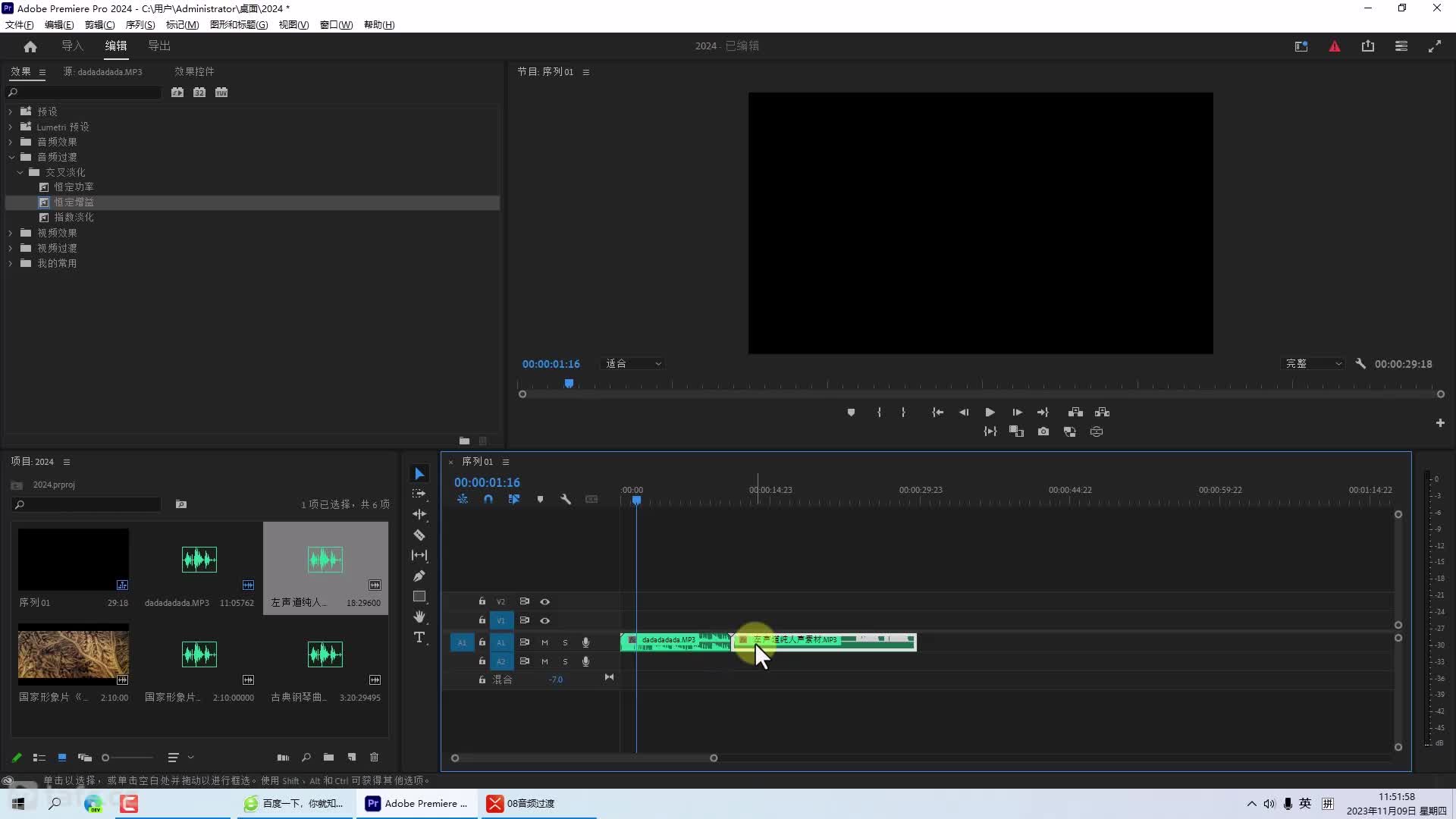This screenshot has height=819, width=1456.
Task: Select the Rectangle tool
Action: (419, 597)
